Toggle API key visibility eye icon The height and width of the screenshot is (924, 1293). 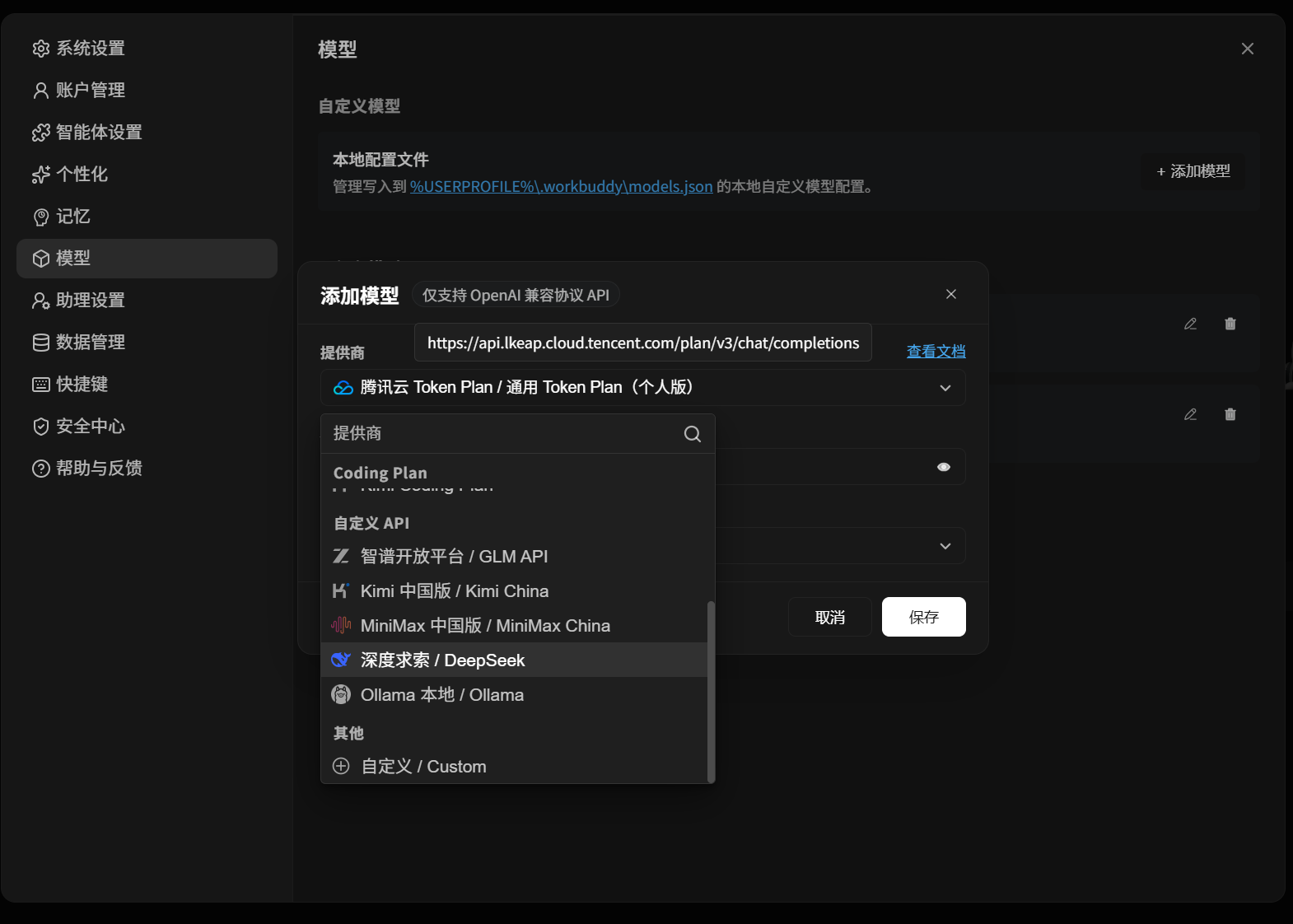pos(944,467)
